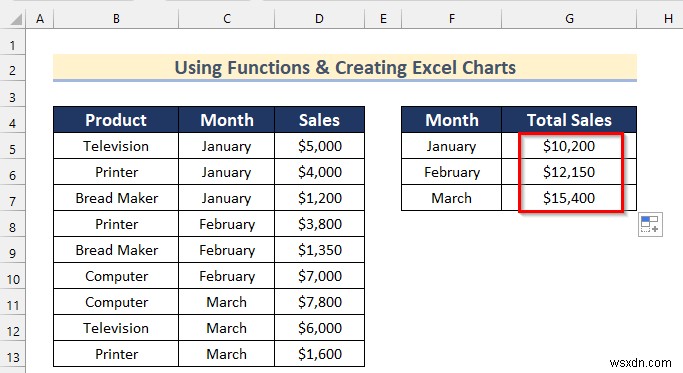The height and width of the screenshot is (373, 683).
Task: Select the February month cell in row 8
Action: (227, 224)
